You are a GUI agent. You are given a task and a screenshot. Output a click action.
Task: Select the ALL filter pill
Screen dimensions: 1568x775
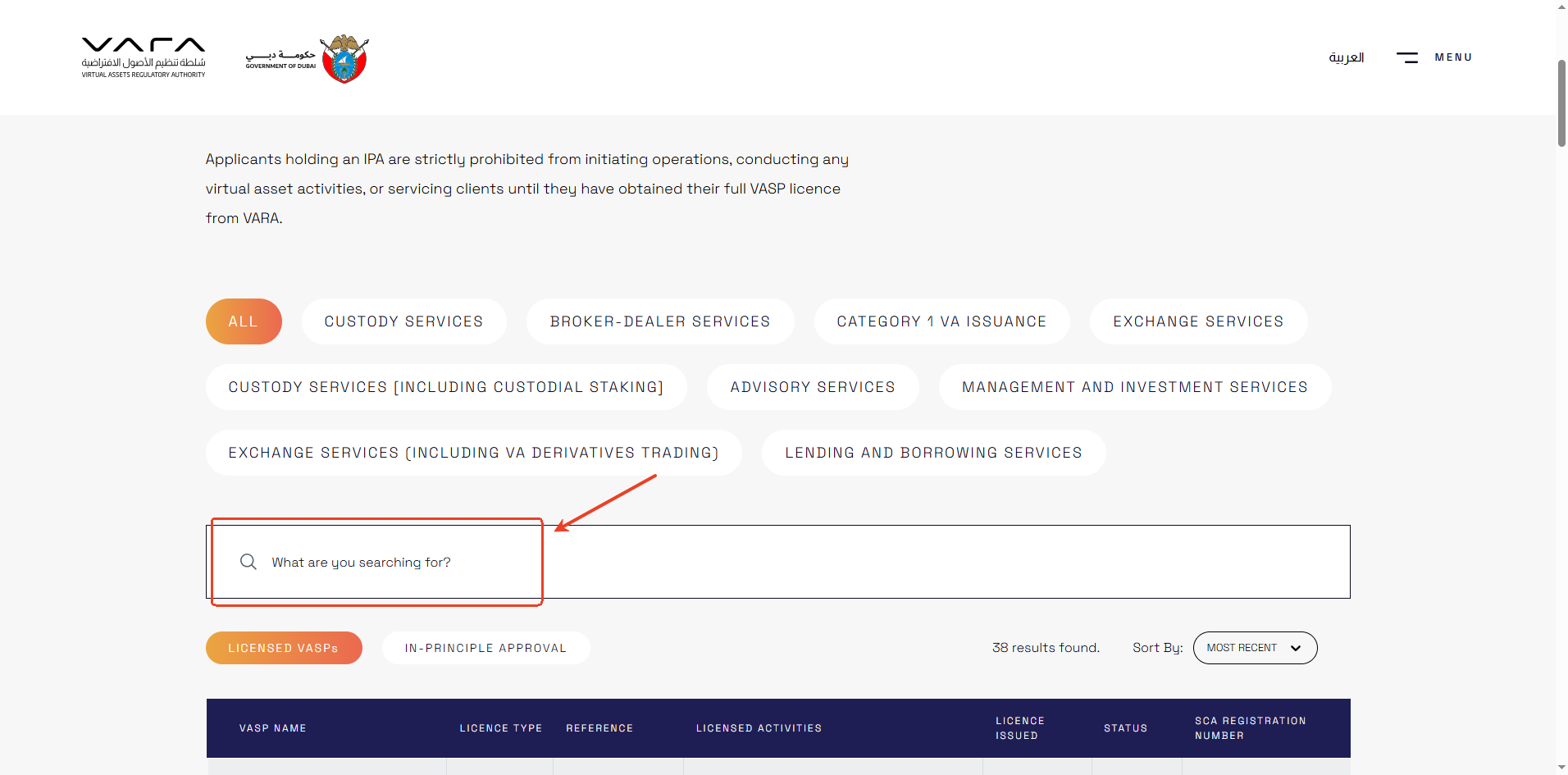(244, 321)
